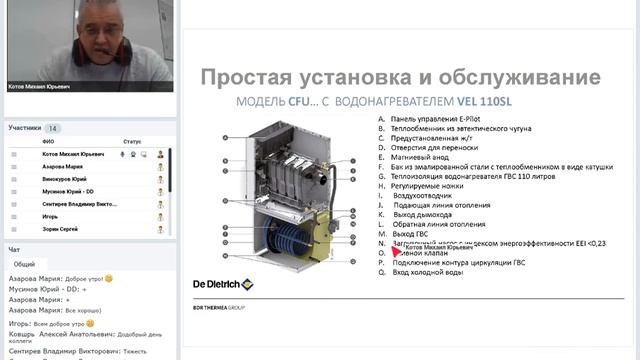Image resolution: width=640 pixels, height=360 pixels.
Task: Click slide title 'Простая установка и обслуживание'
Action: pyautogui.click(x=400, y=77)
